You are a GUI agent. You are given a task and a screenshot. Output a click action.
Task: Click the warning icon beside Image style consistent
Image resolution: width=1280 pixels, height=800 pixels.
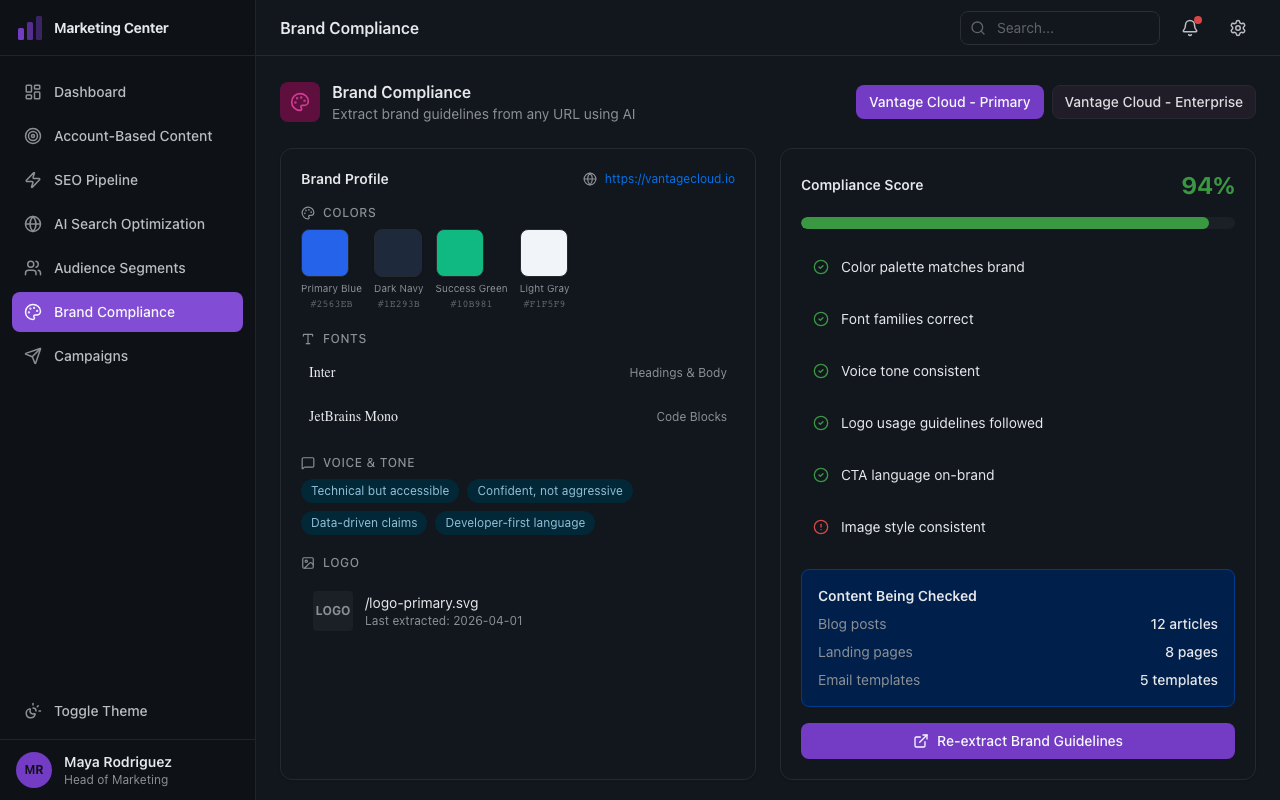820,527
